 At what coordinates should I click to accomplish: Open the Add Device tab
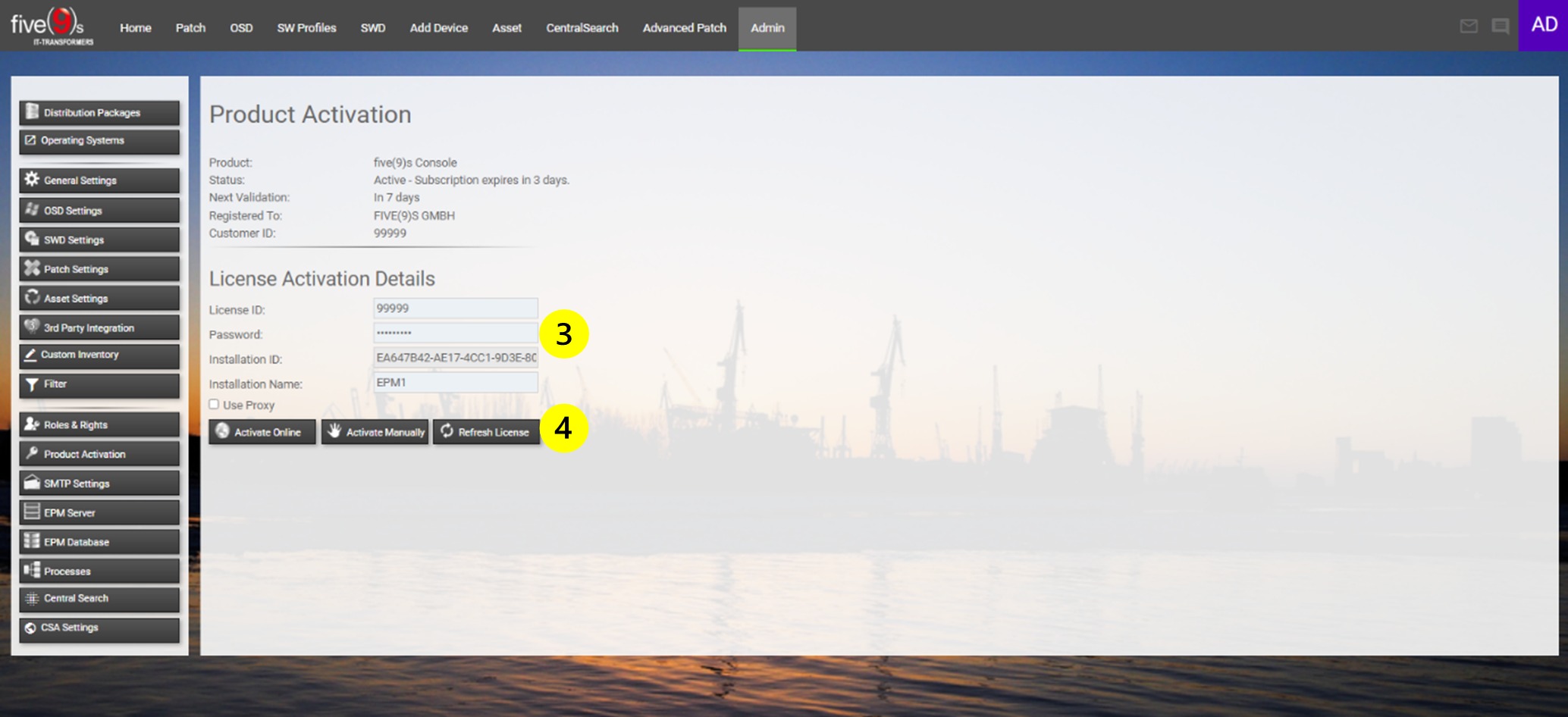pos(438,27)
